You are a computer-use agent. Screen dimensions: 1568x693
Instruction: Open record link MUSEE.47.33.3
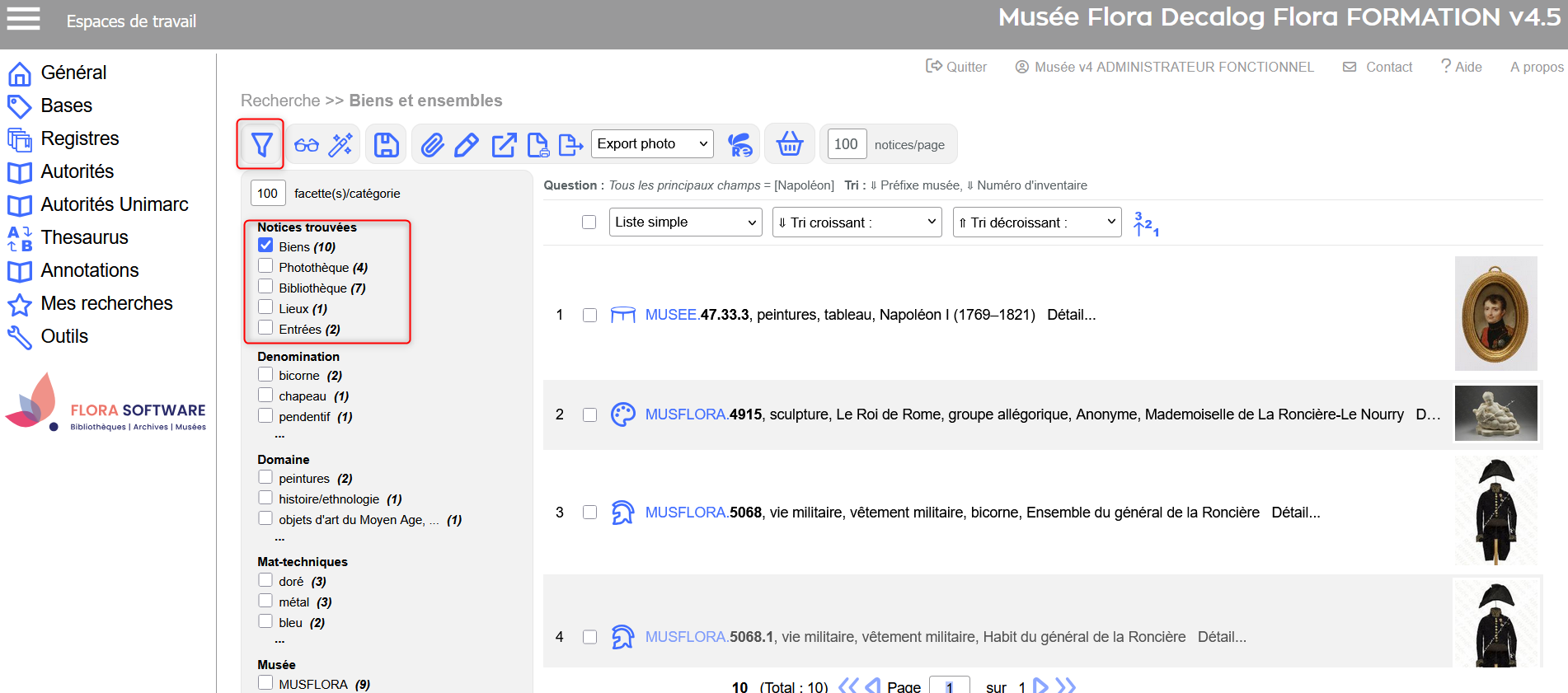697,315
